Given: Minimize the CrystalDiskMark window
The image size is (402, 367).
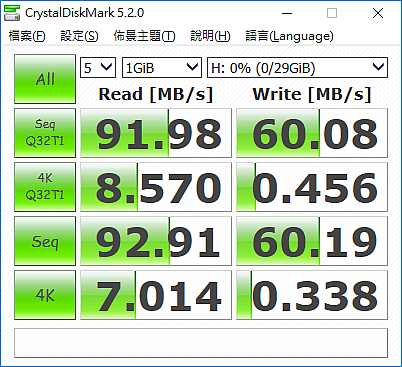Looking at the screenshot, I should tap(287, 13).
